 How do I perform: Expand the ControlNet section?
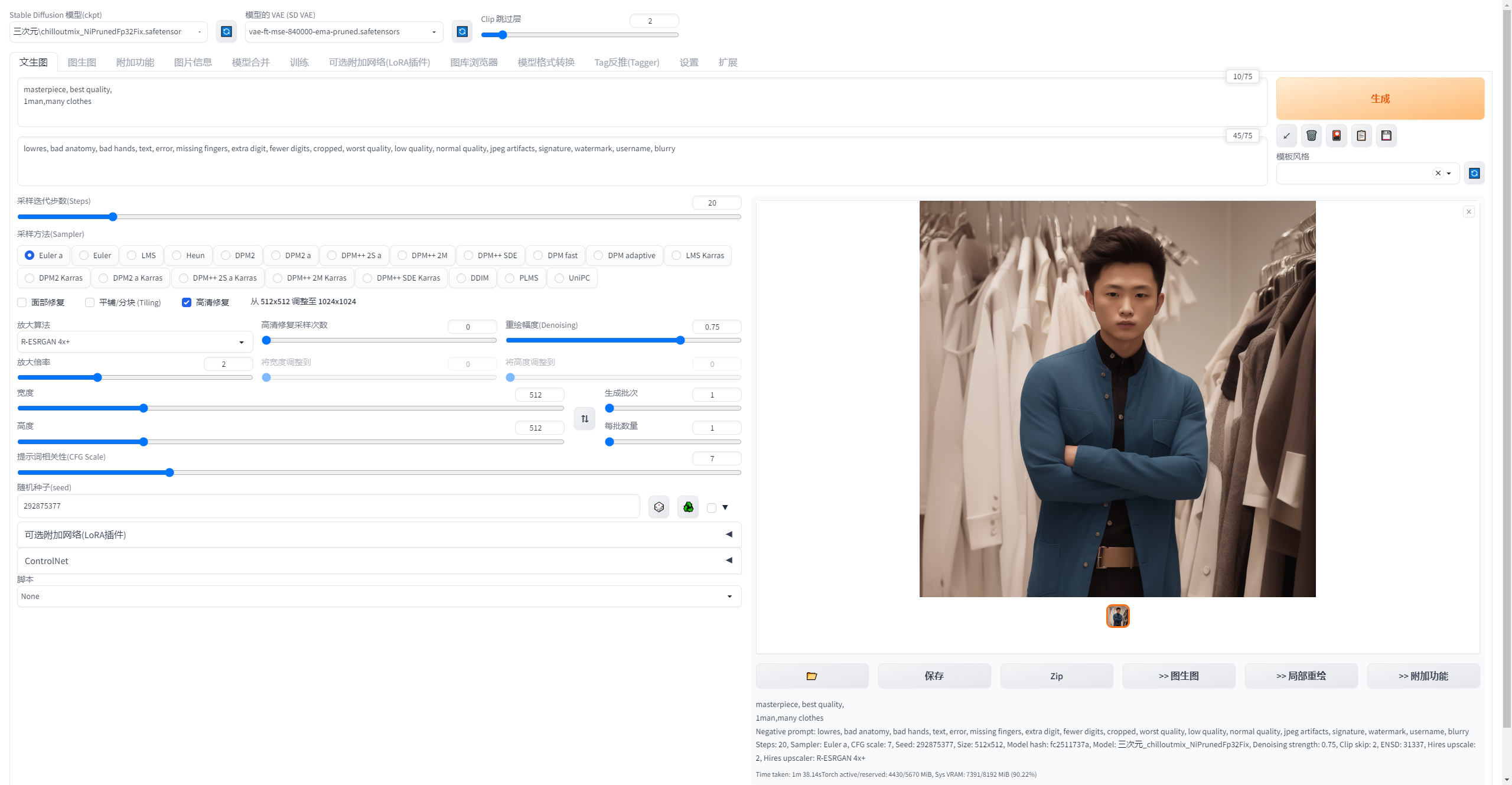coord(379,561)
